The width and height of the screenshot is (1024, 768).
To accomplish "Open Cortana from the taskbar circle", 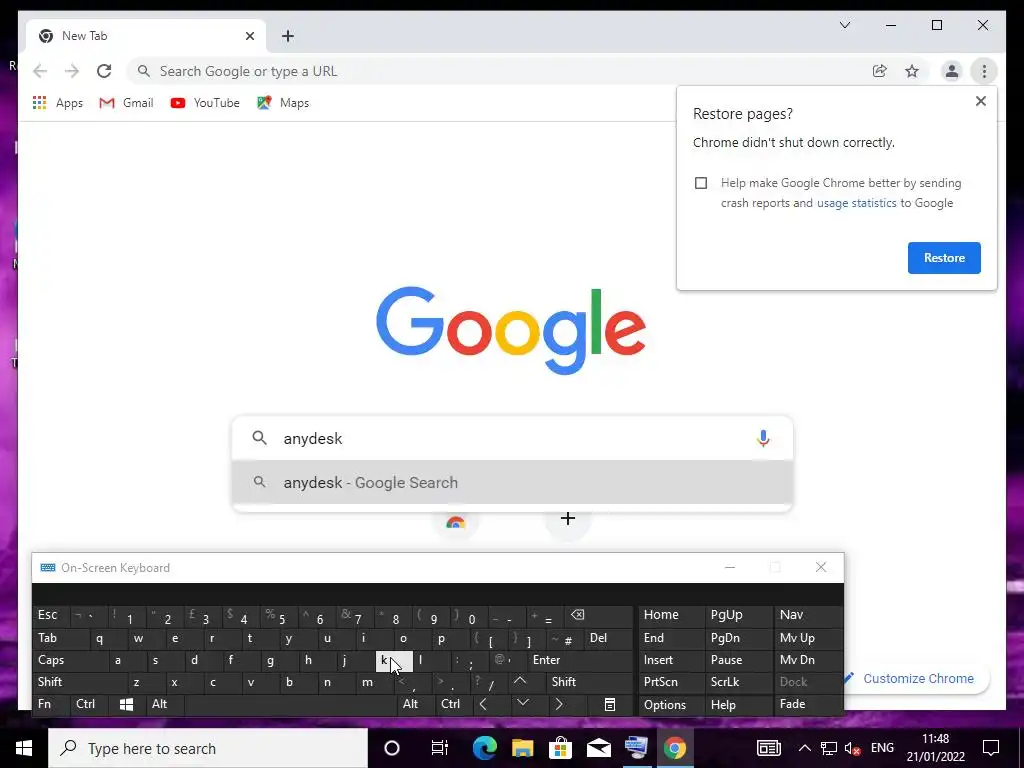I will click(392, 748).
